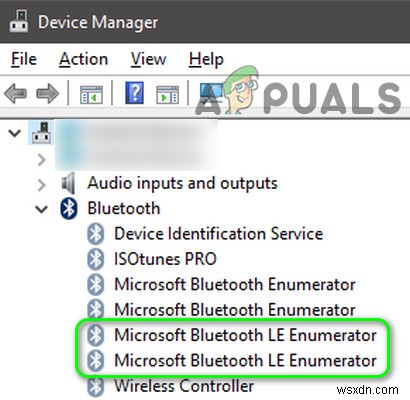Open the File menu
410x400 pixels.
[24, 60]
